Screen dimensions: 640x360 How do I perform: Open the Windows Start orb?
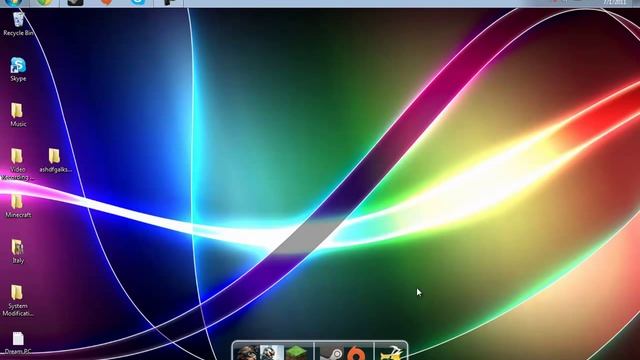coord(13,2)
